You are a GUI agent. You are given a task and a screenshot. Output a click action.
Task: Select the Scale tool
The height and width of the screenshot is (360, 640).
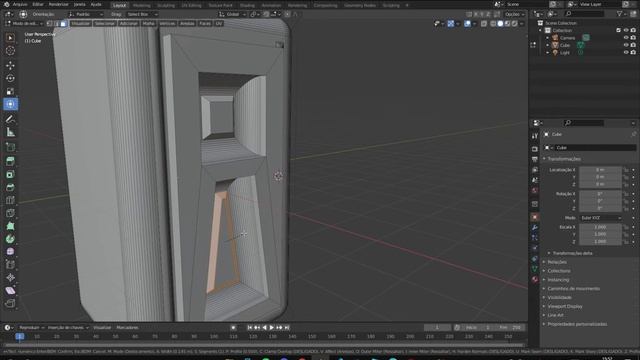(x=10, y=91)
